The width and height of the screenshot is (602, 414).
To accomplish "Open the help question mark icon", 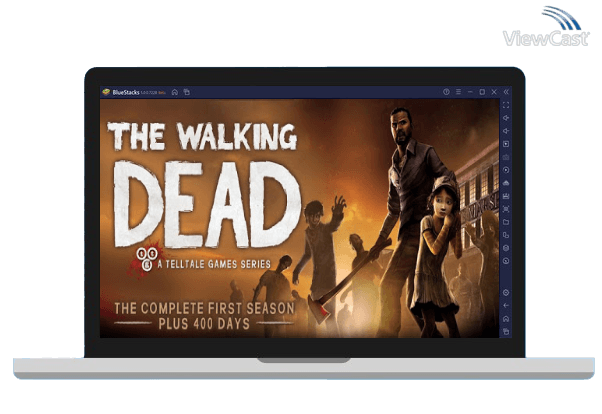I will 446,92.
